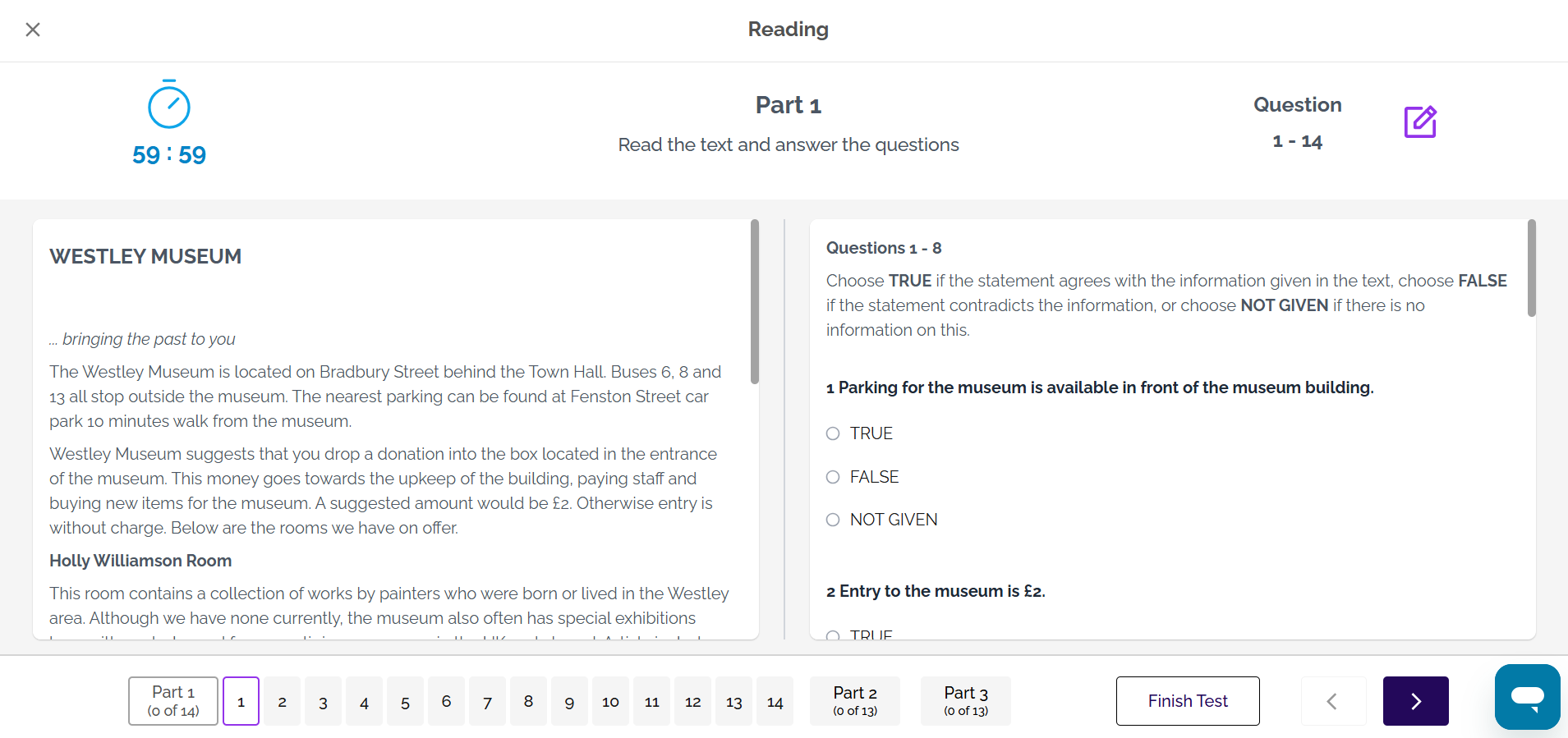Click the 59:59 countdown timer
This screenshot has height=738, width=1568.
click(169, 155)
